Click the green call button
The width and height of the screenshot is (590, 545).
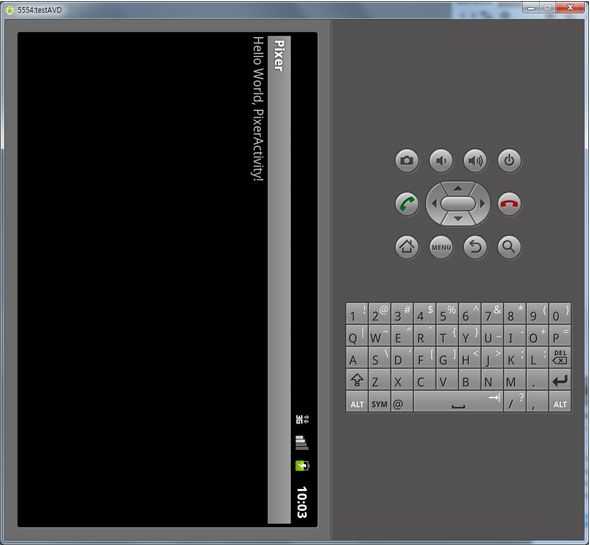click(x=407, y=204)
